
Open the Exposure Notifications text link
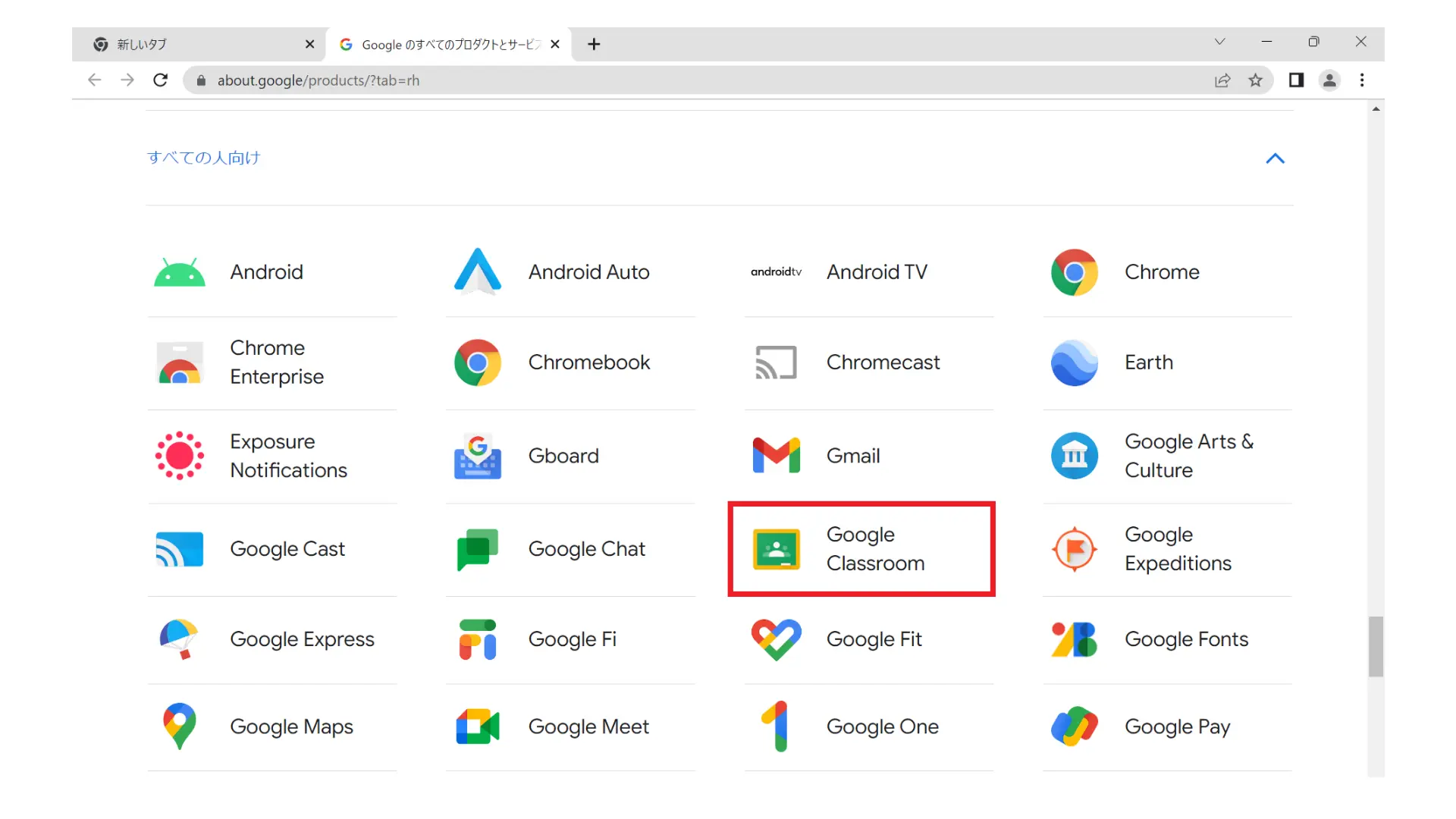coord(288,456)
